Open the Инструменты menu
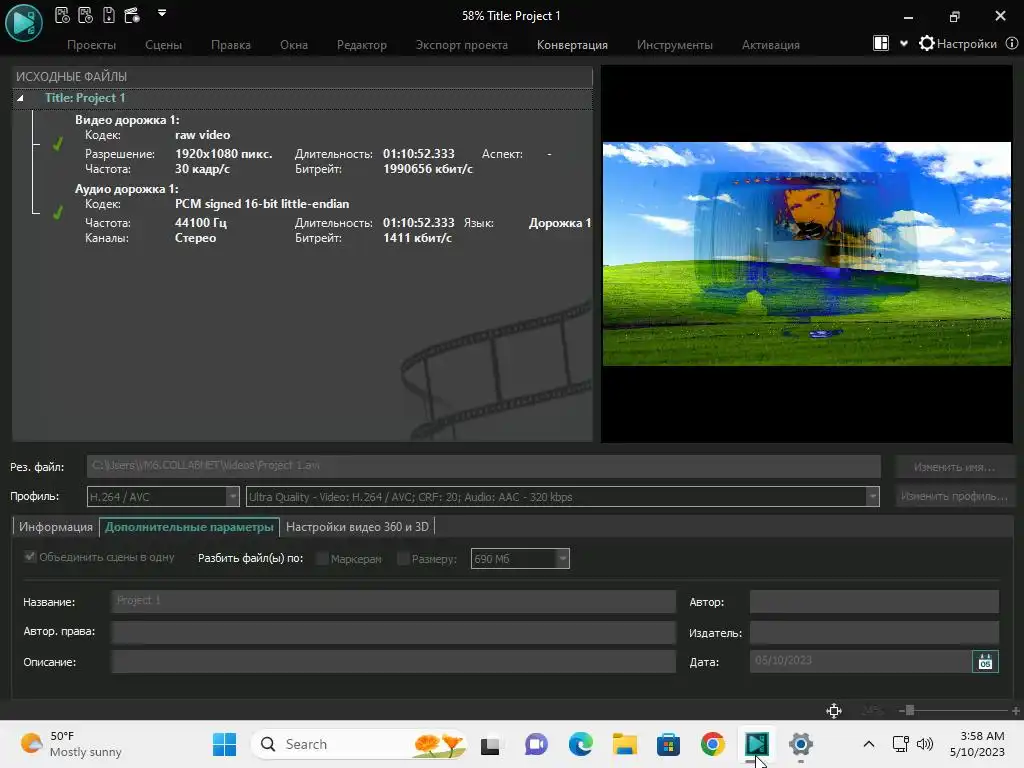 (x=675, y=45)
